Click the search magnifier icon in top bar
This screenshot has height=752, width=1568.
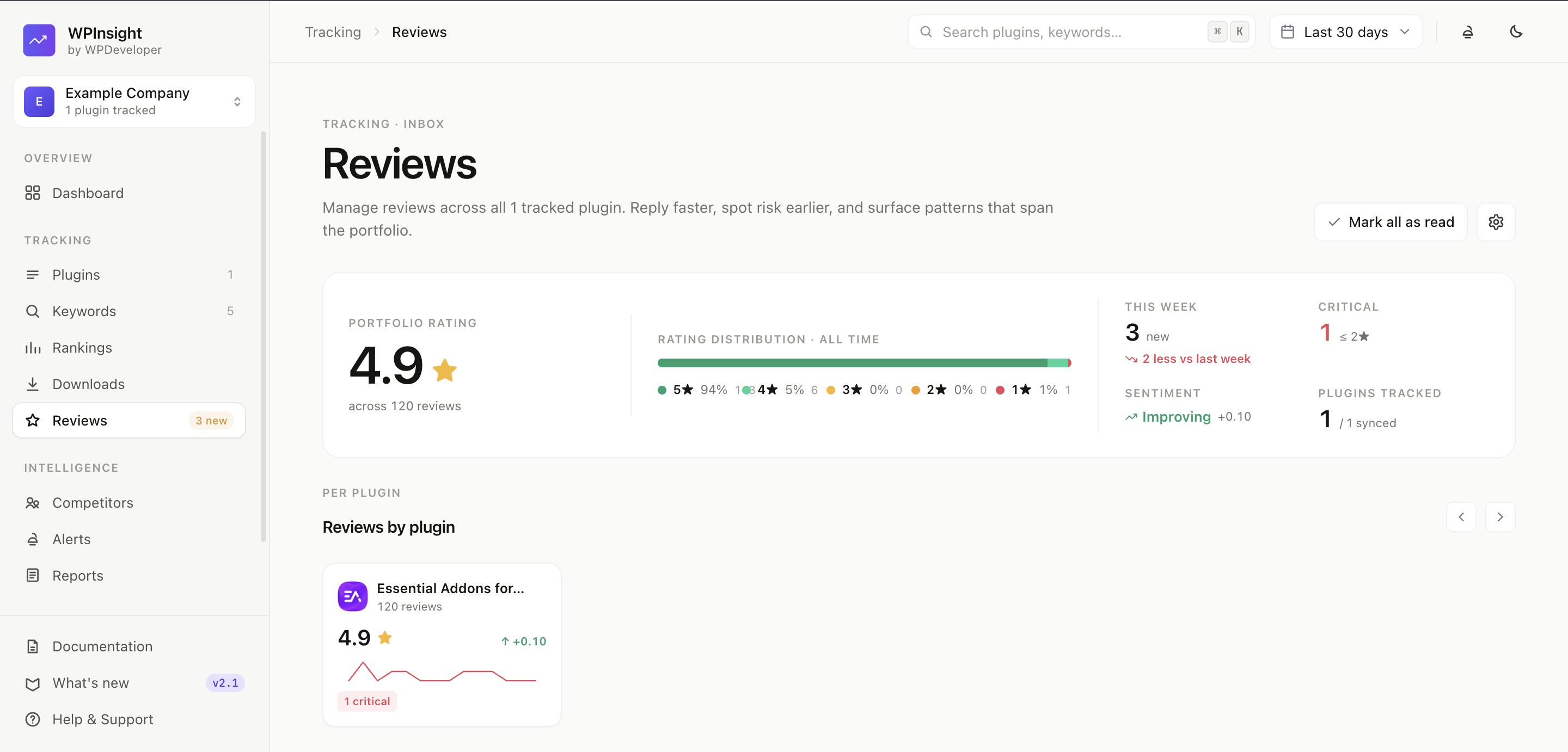point(926,32)
